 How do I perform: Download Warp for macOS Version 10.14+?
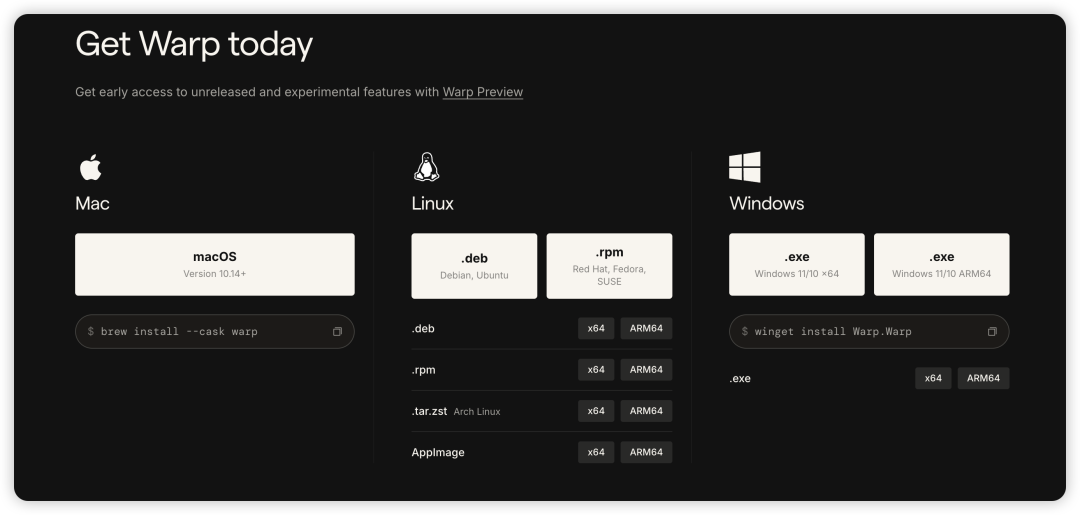(x=215, y=264)
